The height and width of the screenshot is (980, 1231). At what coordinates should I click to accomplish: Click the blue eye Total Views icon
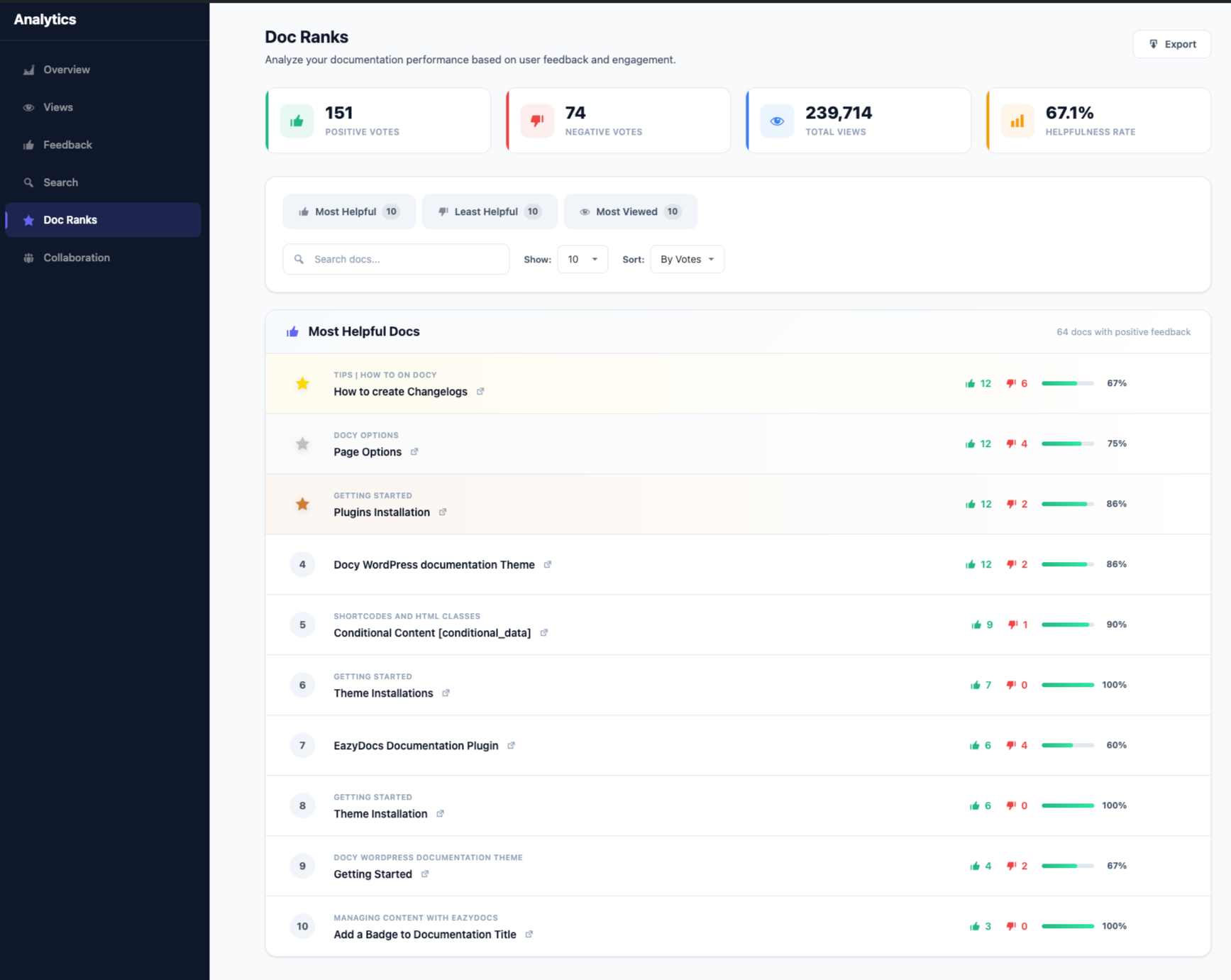coord(777,121)
